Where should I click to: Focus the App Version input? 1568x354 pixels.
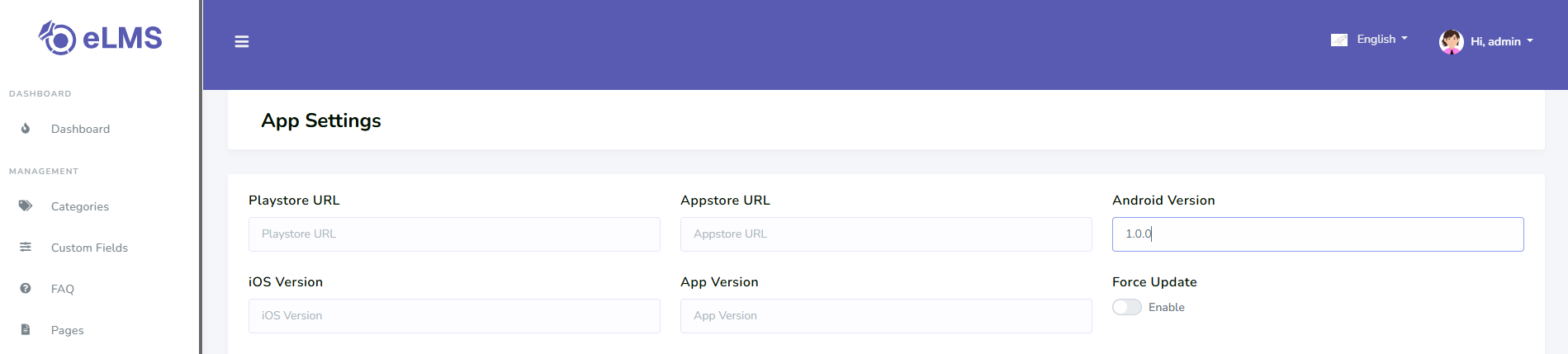click(886, 316)
